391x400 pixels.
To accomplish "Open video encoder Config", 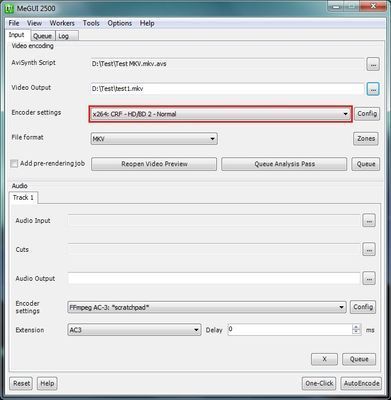I will pyautogui.click(x=367, y=114).
